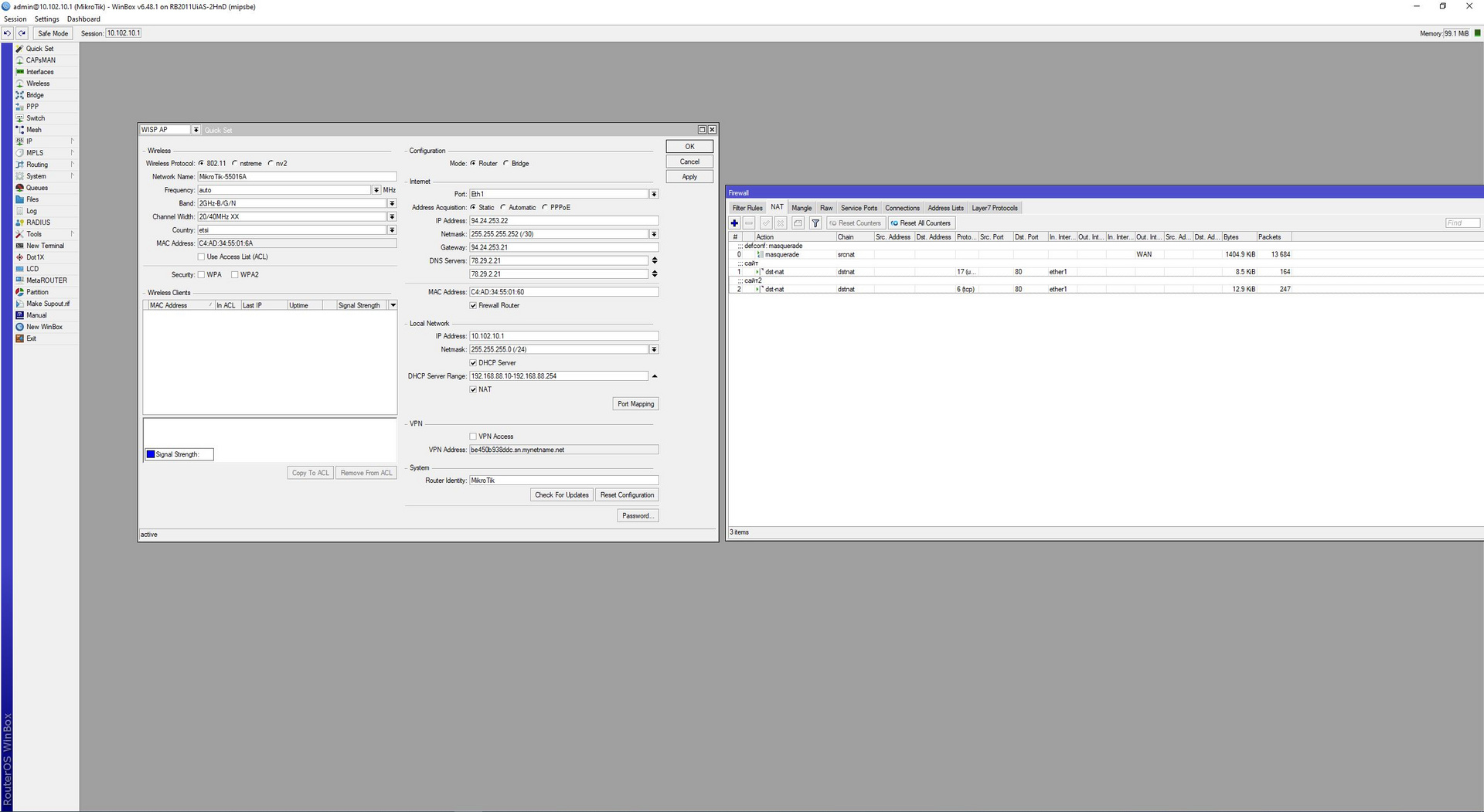1484x812 pixels.
Task: Toggle DHCP Server checkbox
Action: [x=473, y=363]
